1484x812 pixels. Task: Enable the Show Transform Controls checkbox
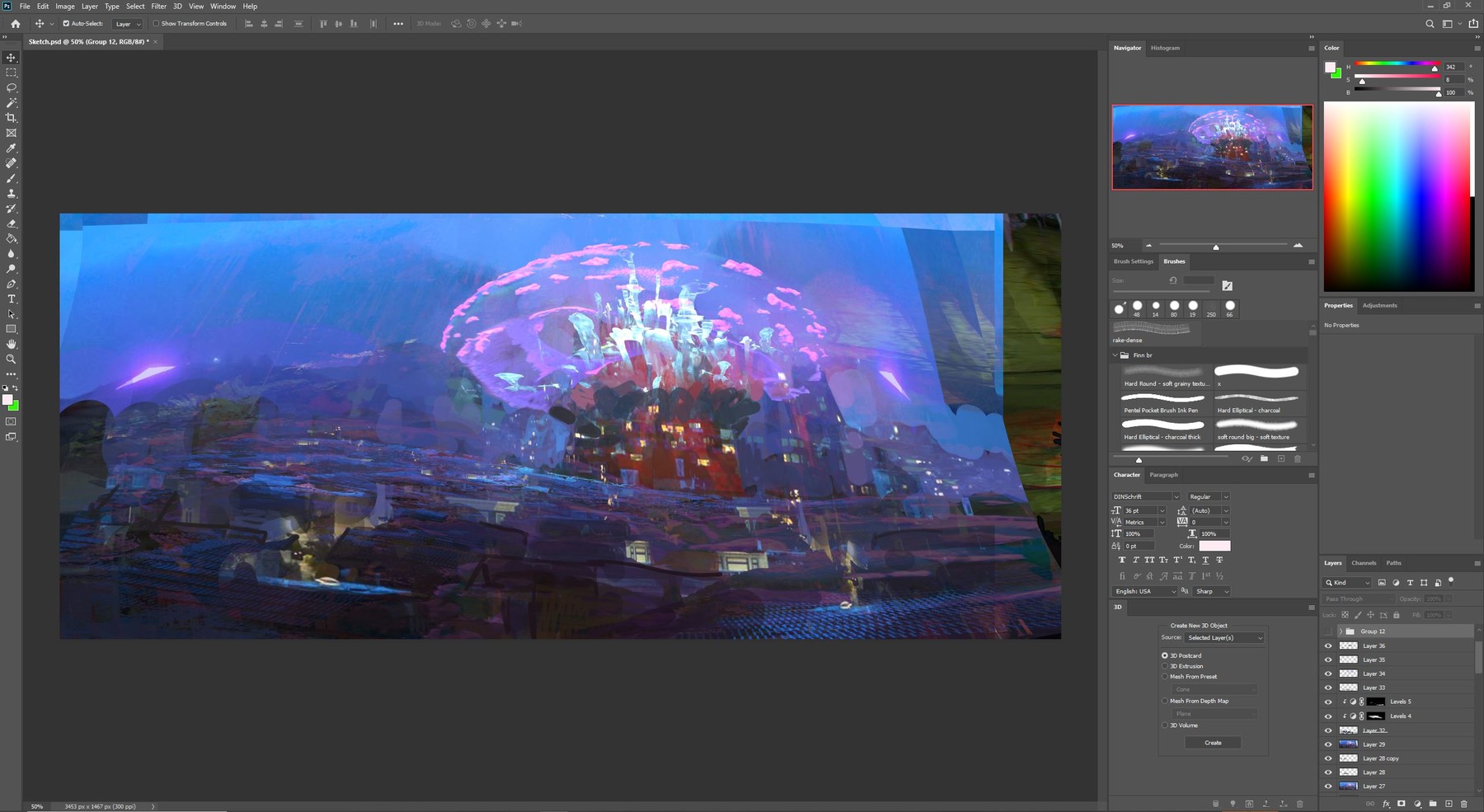click(156, 23)
